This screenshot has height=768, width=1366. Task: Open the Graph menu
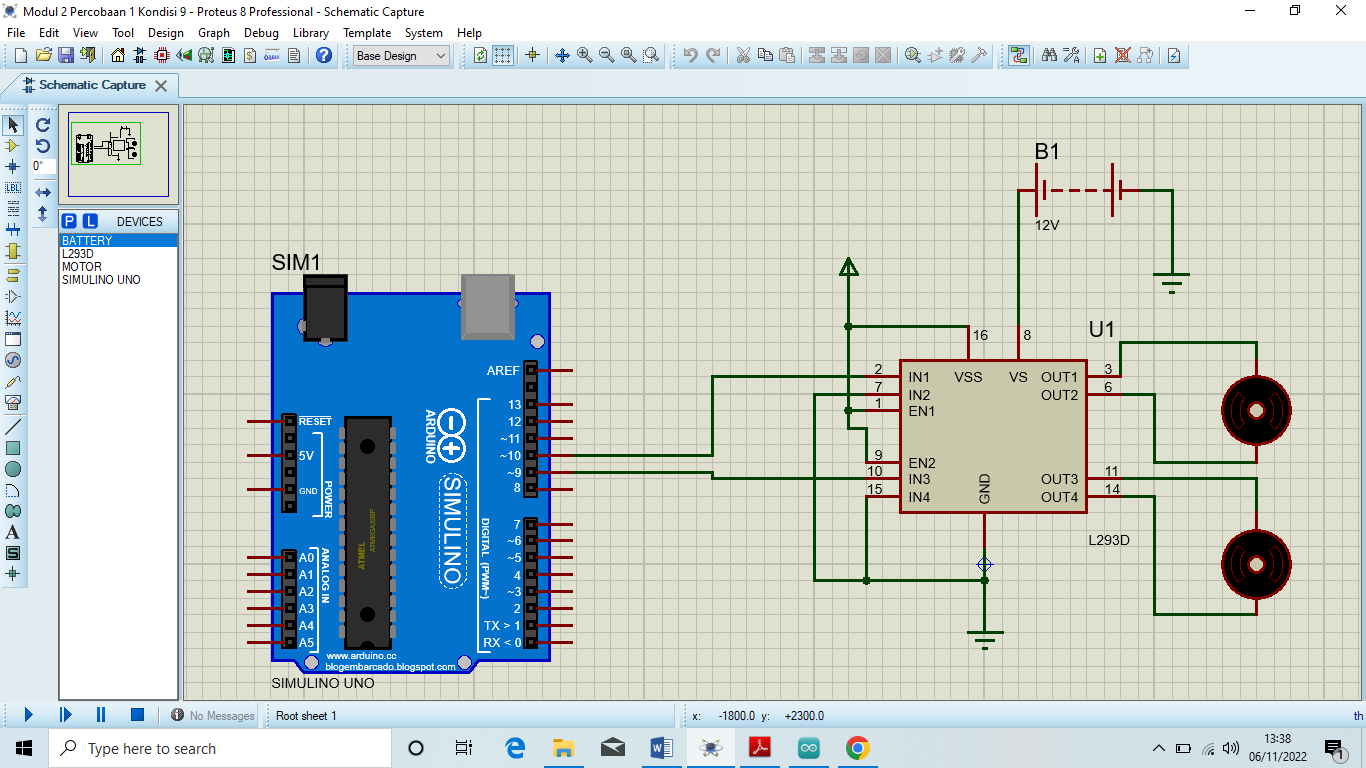(214, 32)
